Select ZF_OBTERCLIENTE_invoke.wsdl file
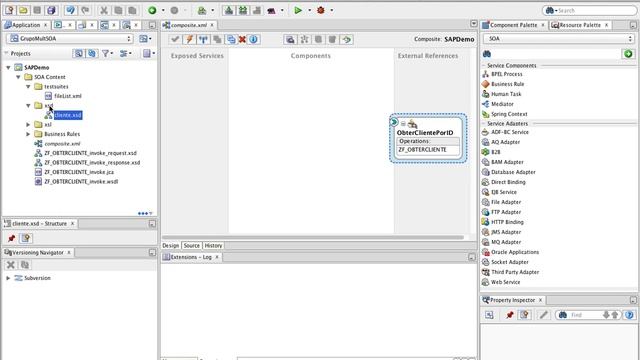The height and width of the screenshot is (360, 640). point(81,182)
